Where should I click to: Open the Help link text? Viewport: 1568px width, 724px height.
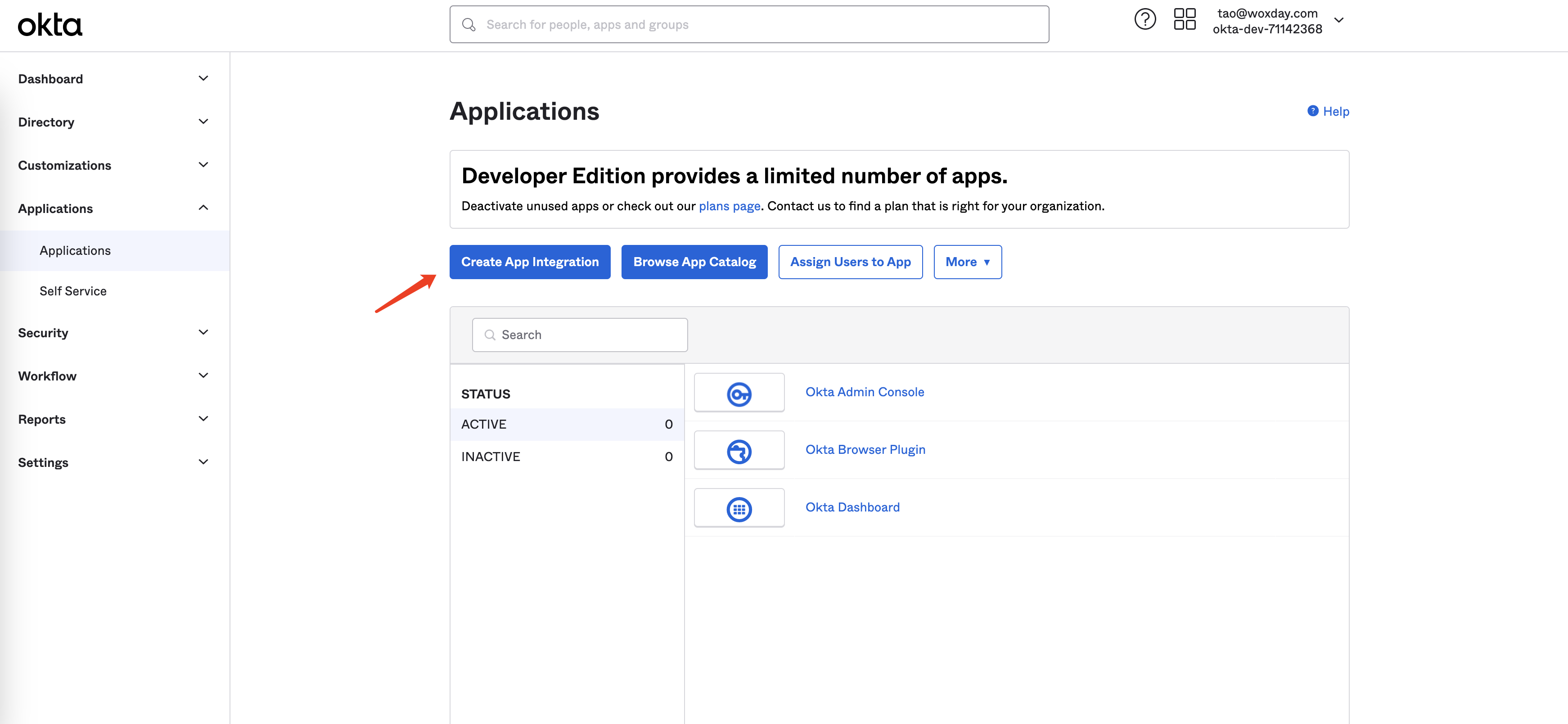click(x=1335, y=111)
